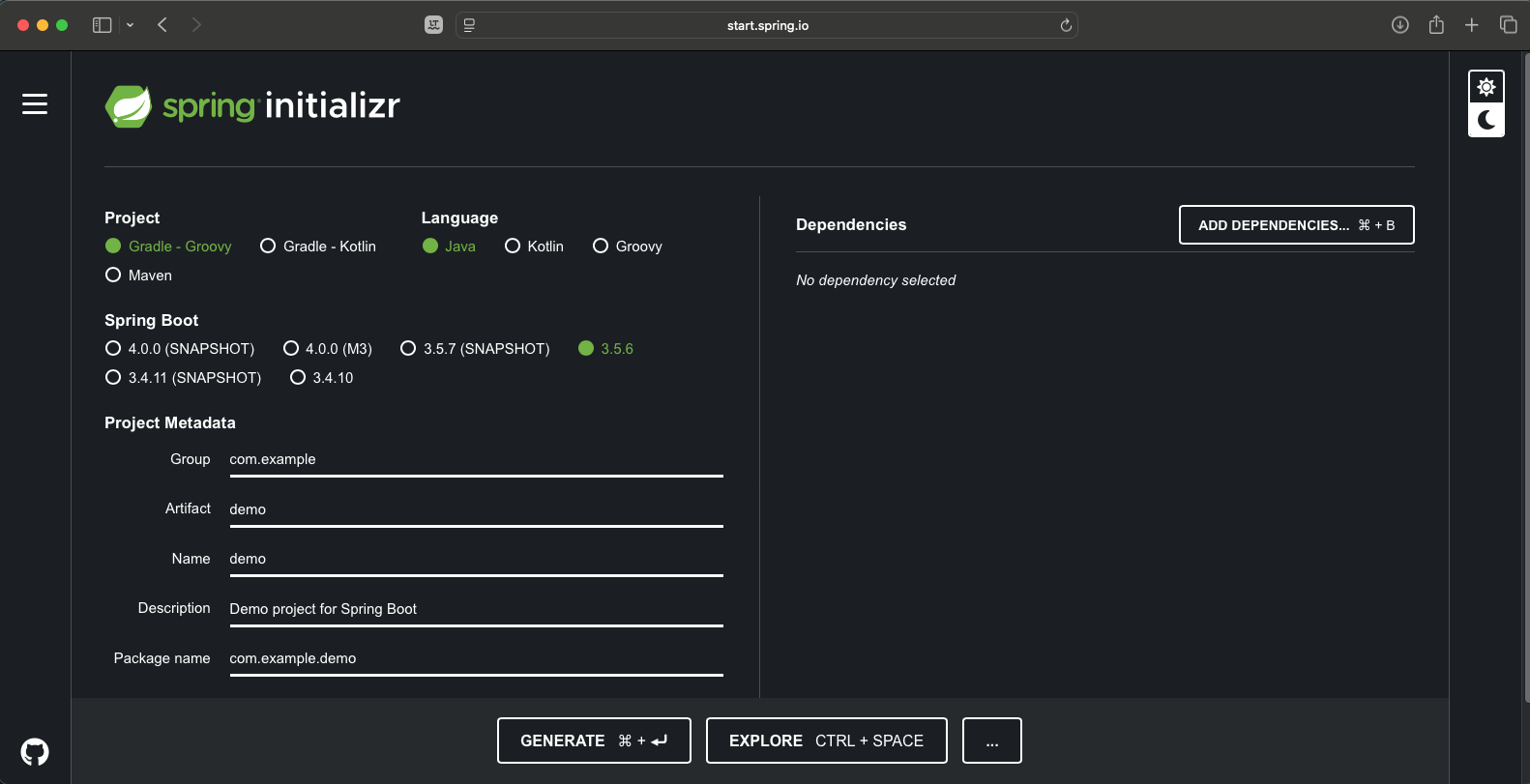Select the Maven project option
Screen dimensions: 1530x784
point(113,276)
